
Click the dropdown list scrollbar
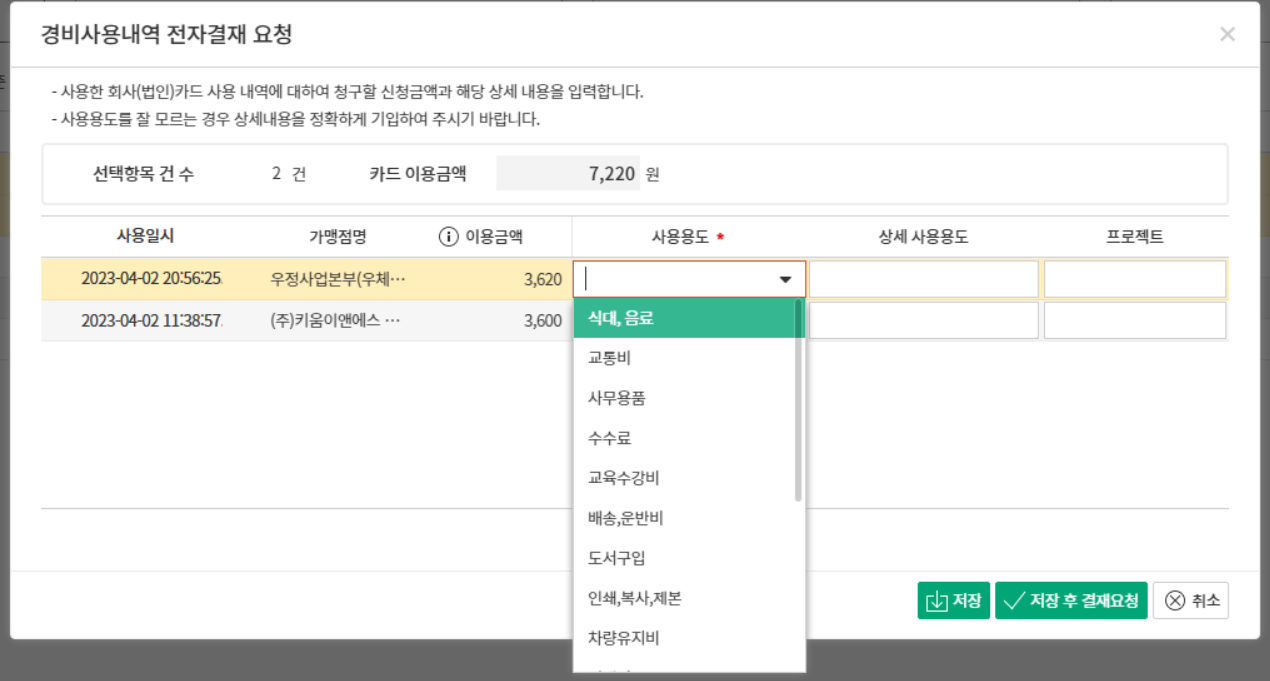[798, 400]
